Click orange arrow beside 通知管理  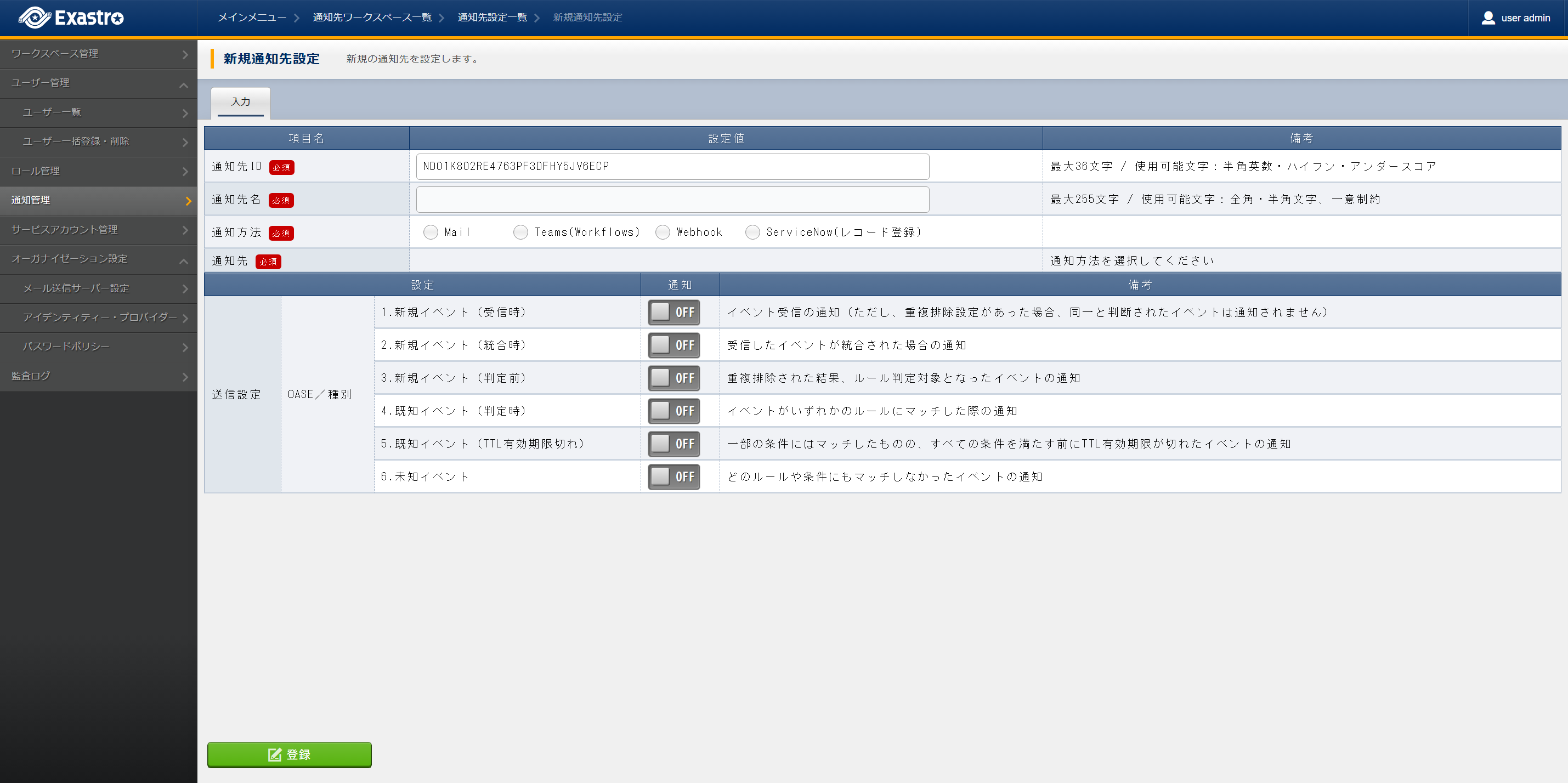(x=188, y=201)
